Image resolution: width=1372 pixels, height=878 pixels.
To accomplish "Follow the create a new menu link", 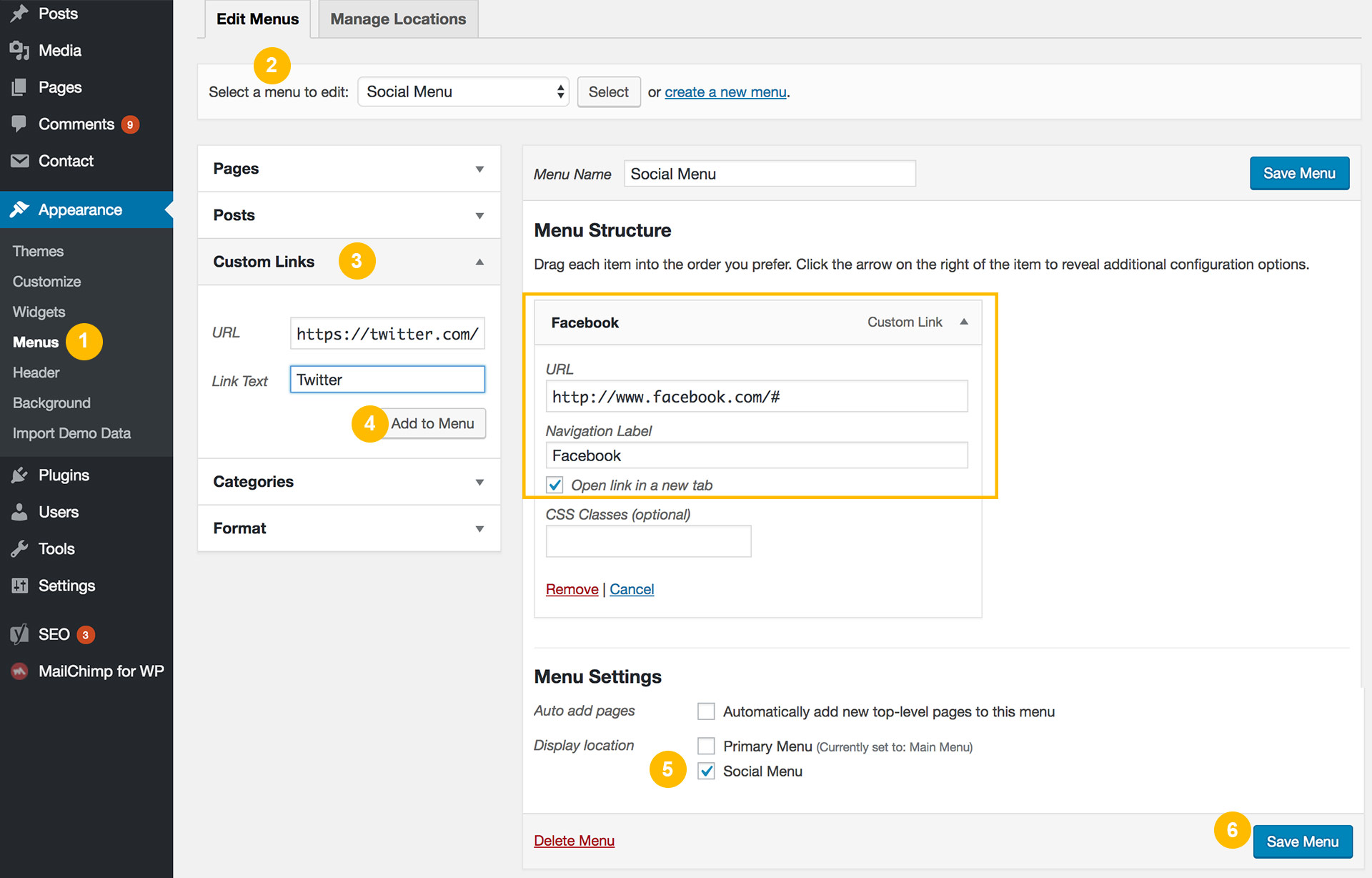I will click(x=725, y=92).
